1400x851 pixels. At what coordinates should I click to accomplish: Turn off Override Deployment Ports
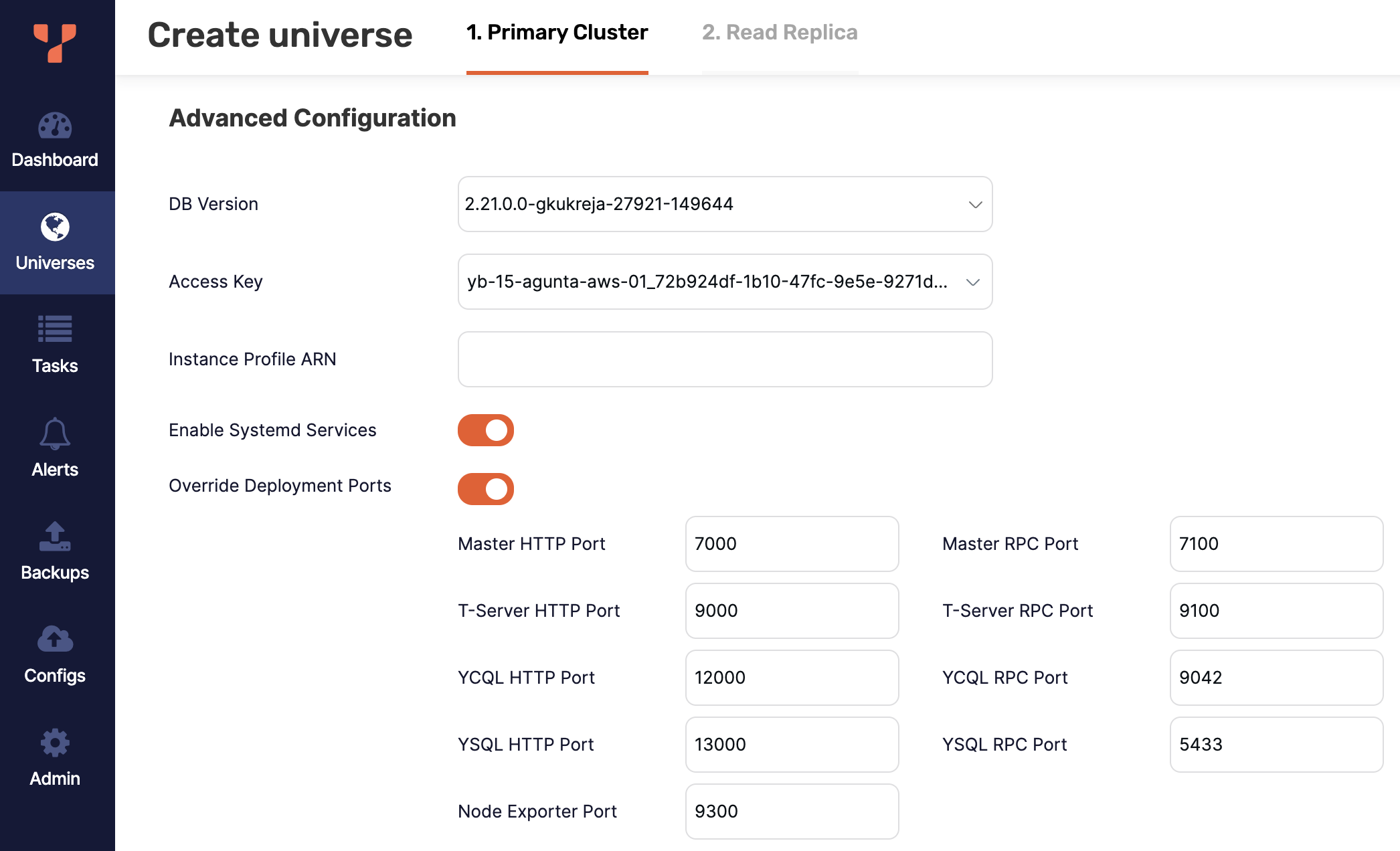(486, 489)
